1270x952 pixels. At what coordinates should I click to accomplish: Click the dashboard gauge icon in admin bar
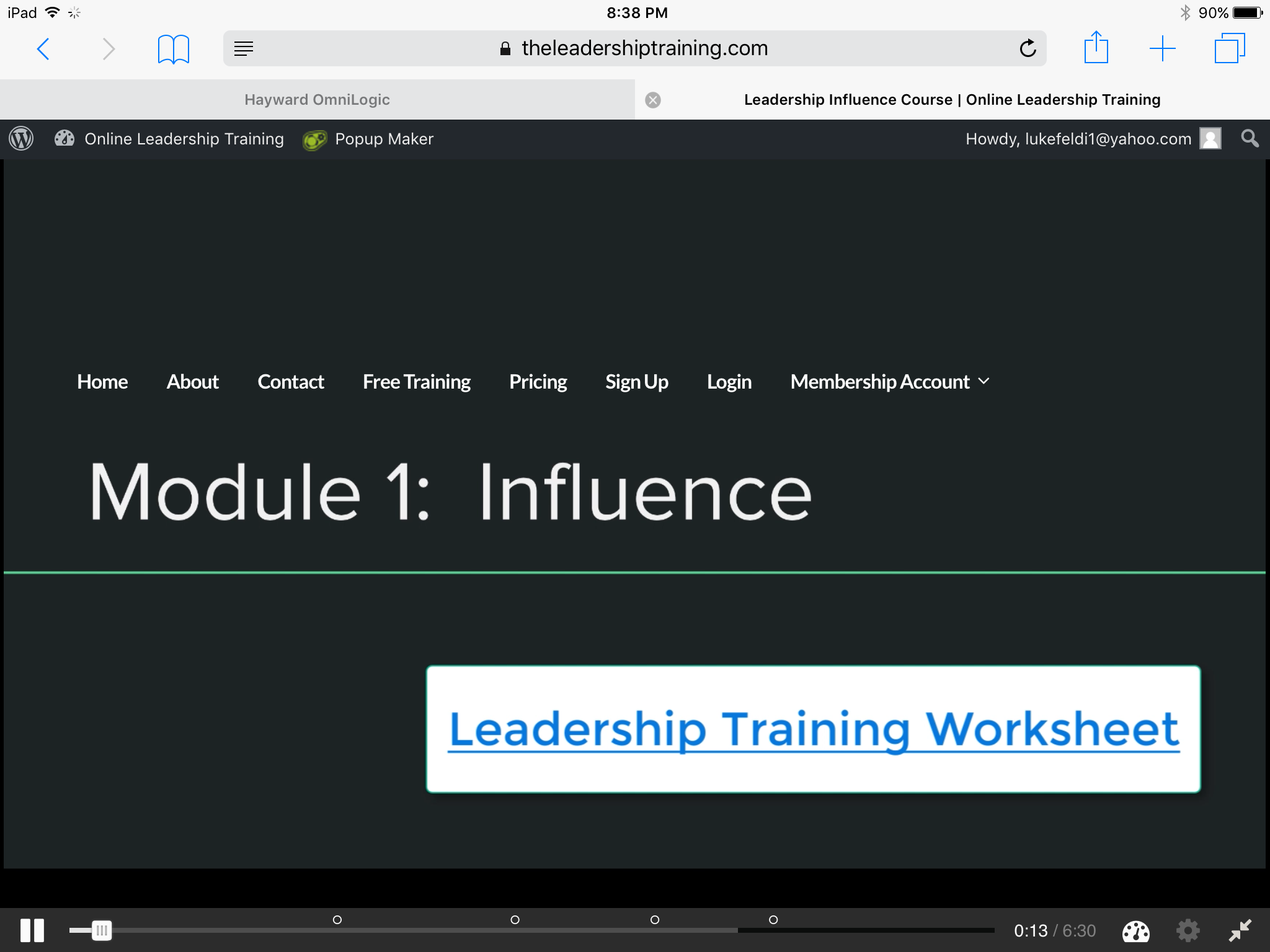[x=64, y=138]
